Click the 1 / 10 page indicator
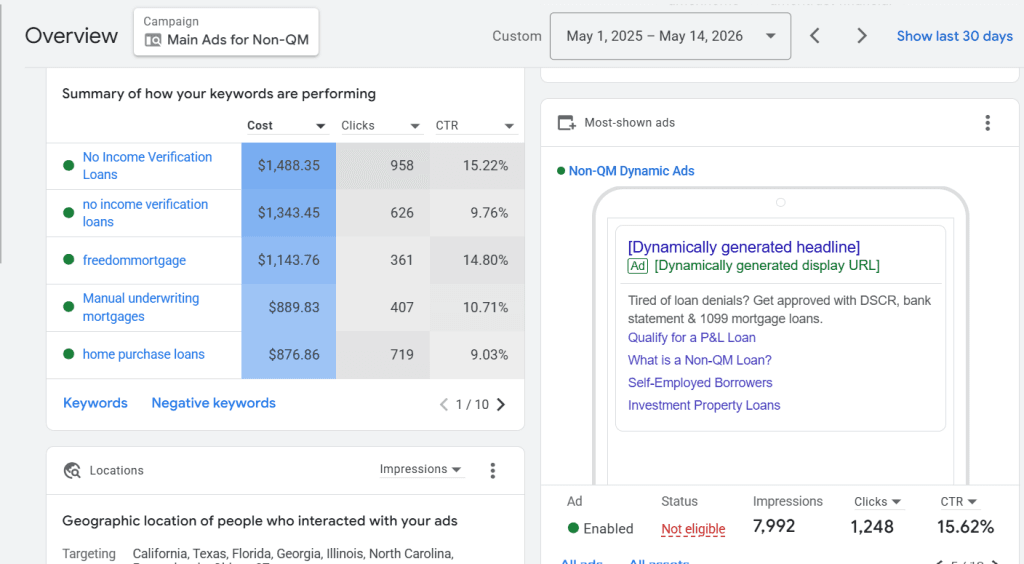The image size is (1024, 564). [472, 405]
